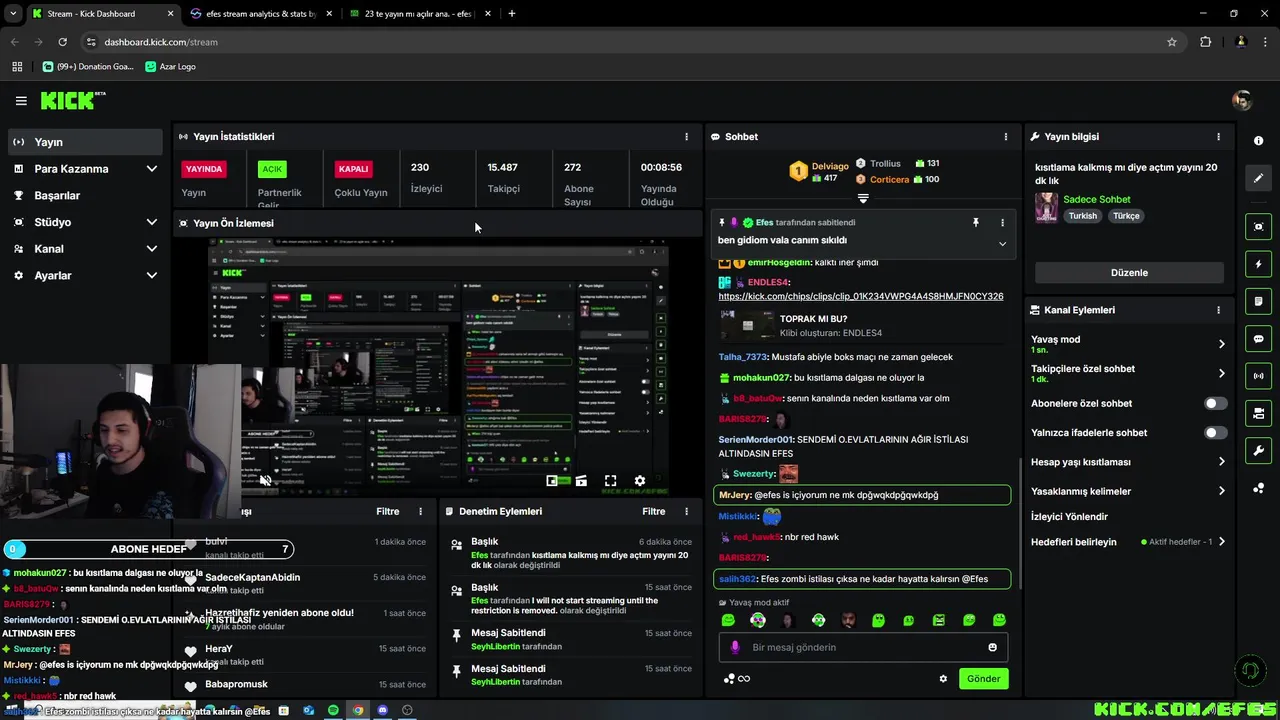Open chat settings gear near Gönder
This screenshot has width=1280, height=720.
point(942,678)
